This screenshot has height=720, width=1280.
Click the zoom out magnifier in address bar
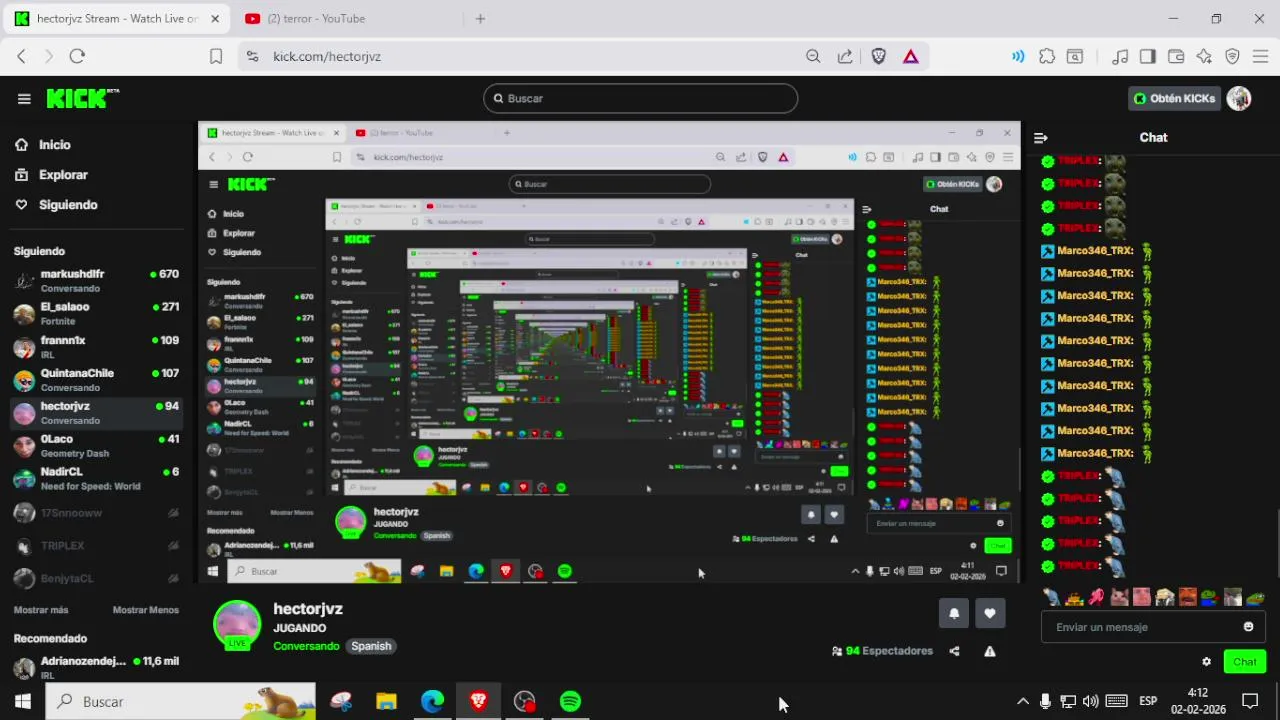tap(813, 57)
